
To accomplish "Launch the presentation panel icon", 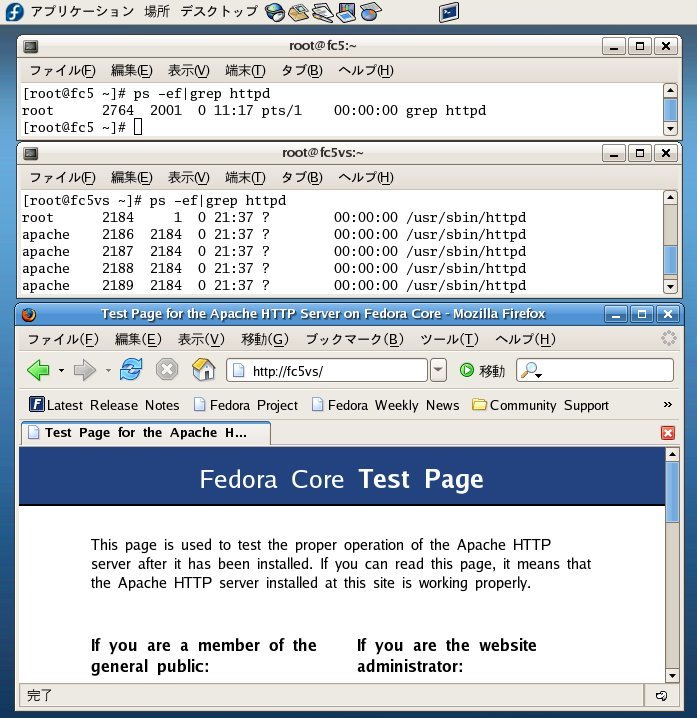I will (346, 12).
